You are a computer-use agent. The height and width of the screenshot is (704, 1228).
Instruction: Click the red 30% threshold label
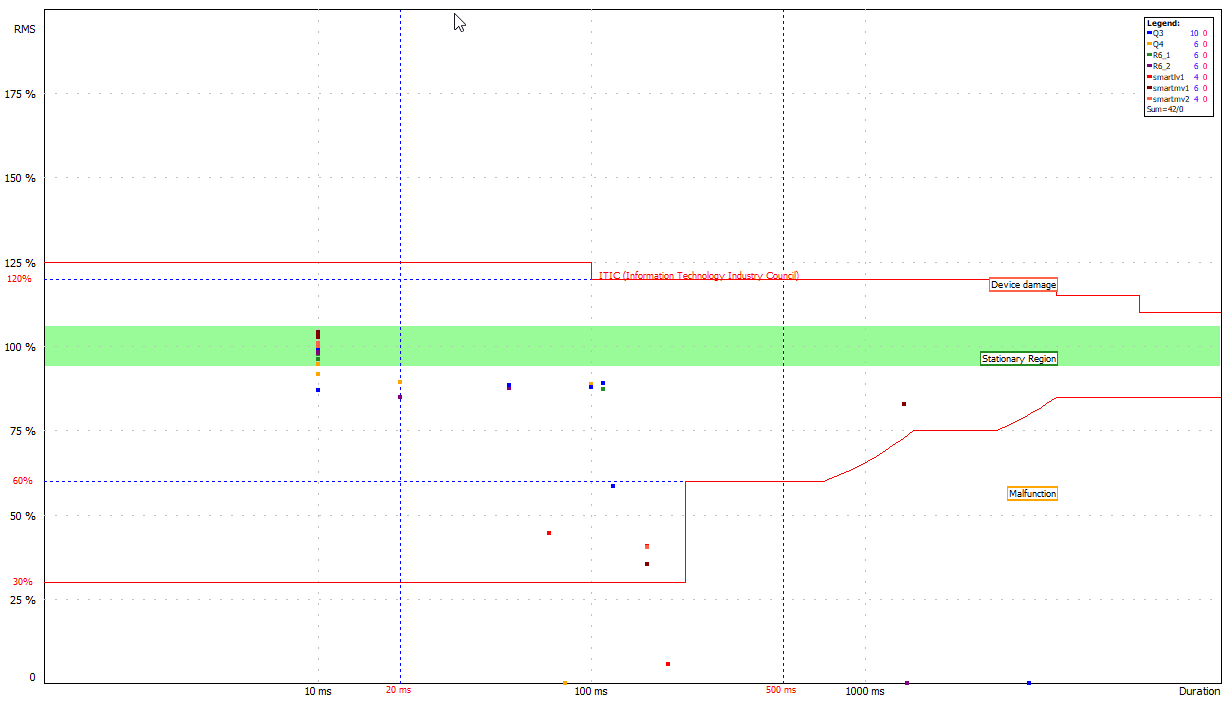[22, 581]
